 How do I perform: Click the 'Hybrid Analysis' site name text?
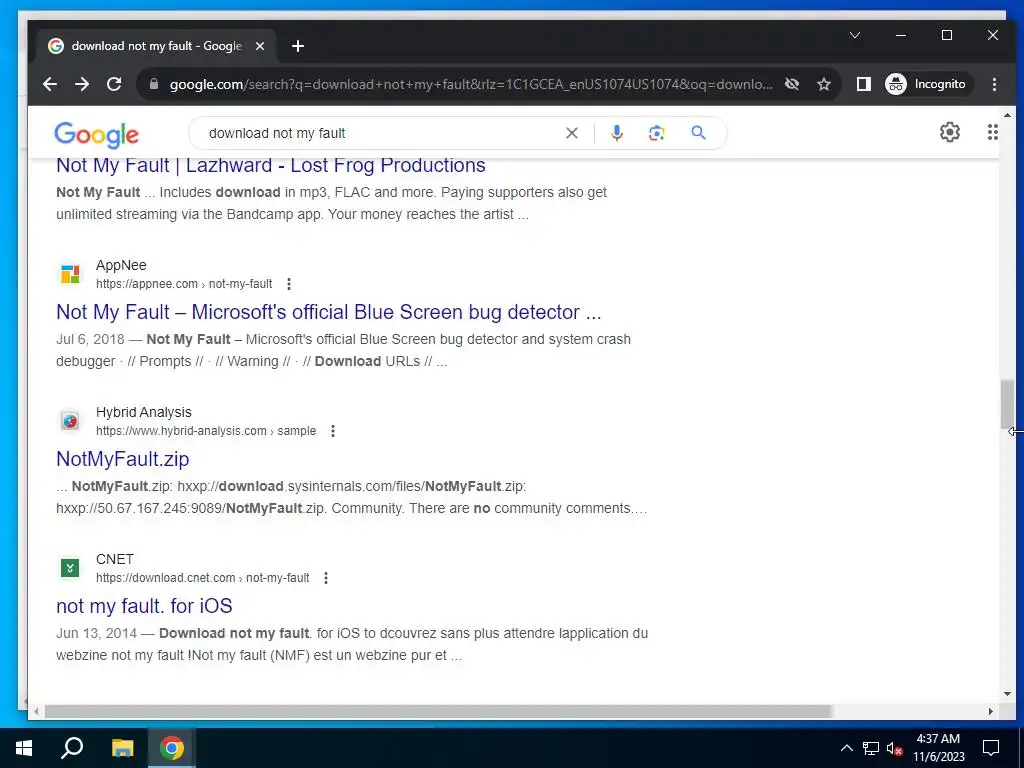point(144,412)
